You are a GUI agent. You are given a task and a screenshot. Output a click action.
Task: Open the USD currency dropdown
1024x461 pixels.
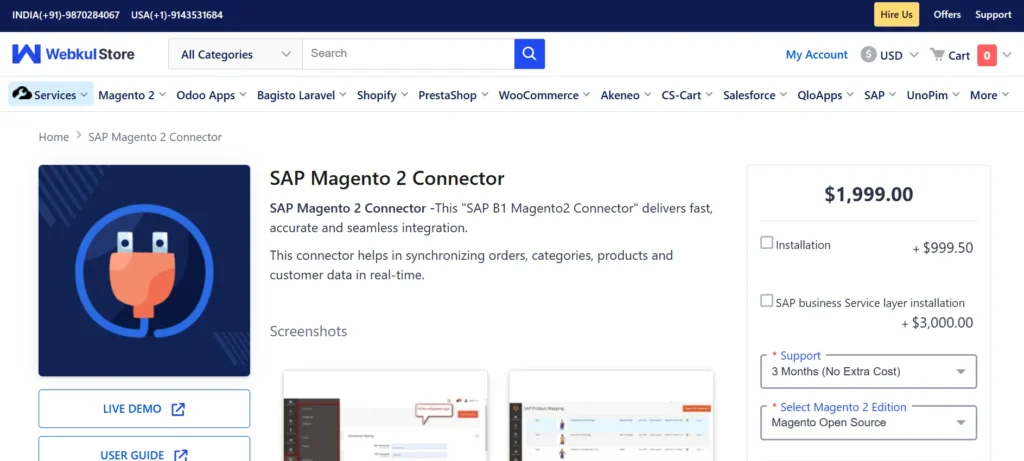click(889, 55)
